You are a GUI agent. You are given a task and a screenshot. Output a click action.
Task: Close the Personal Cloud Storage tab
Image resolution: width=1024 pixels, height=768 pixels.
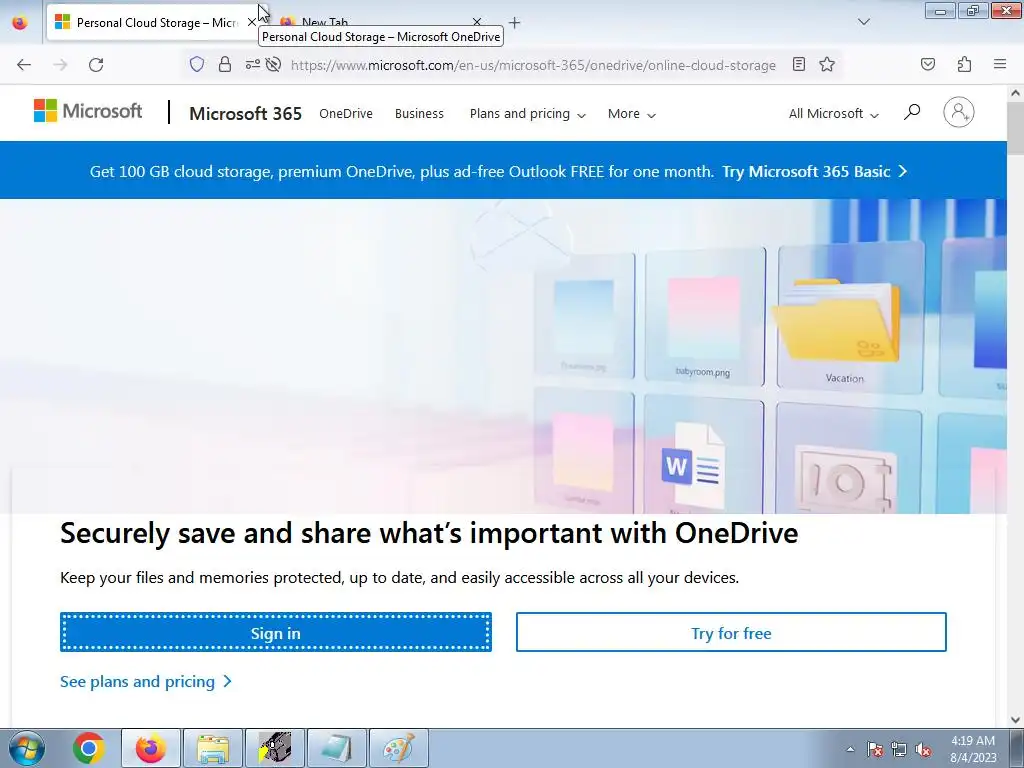point(251,22)
